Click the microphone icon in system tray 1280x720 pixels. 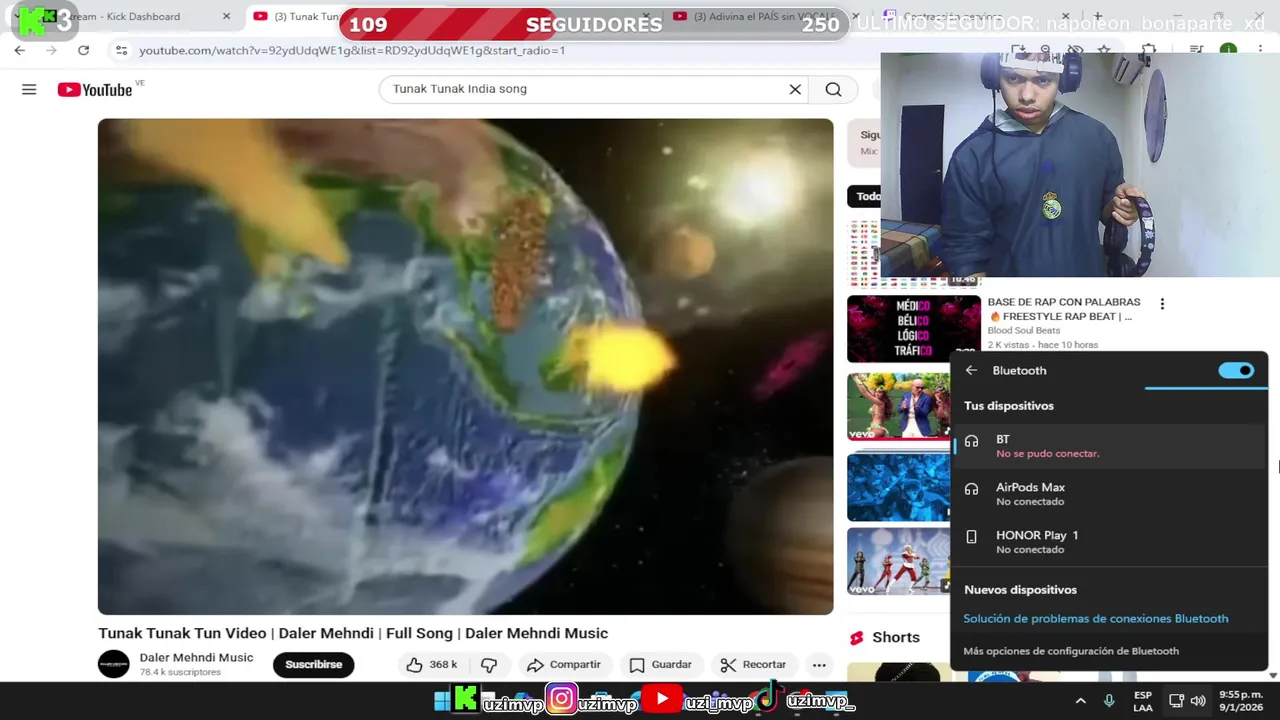1109,701
